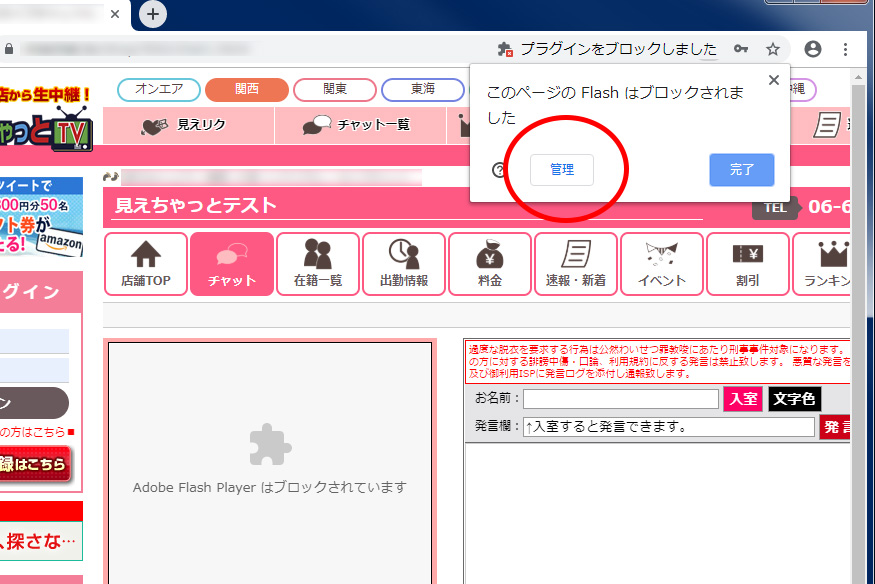875x584 pixels.
Task: Click the blocked Flash plugin puzzle piece
Action: [270, 445]
